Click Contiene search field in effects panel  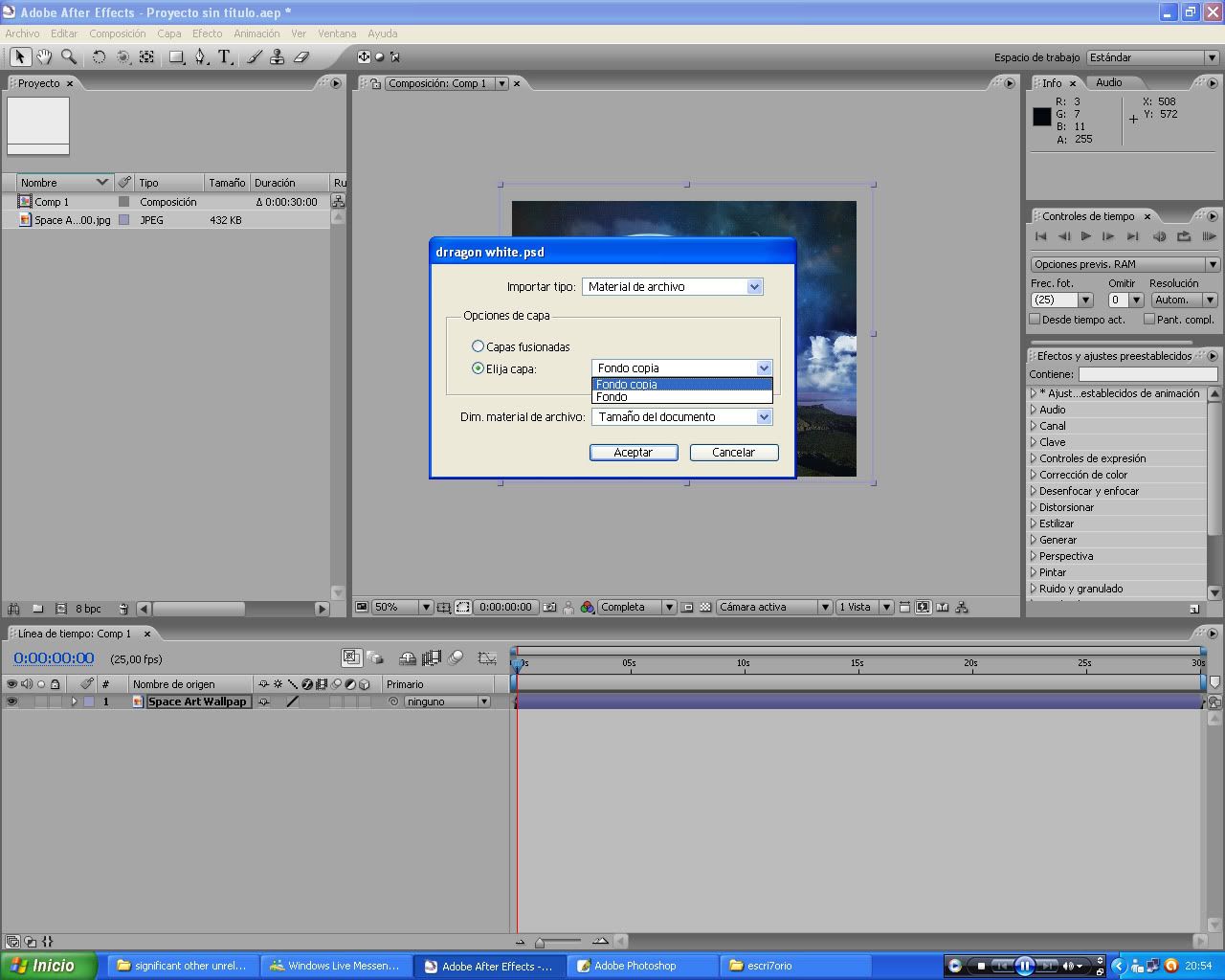point(1147,374)
